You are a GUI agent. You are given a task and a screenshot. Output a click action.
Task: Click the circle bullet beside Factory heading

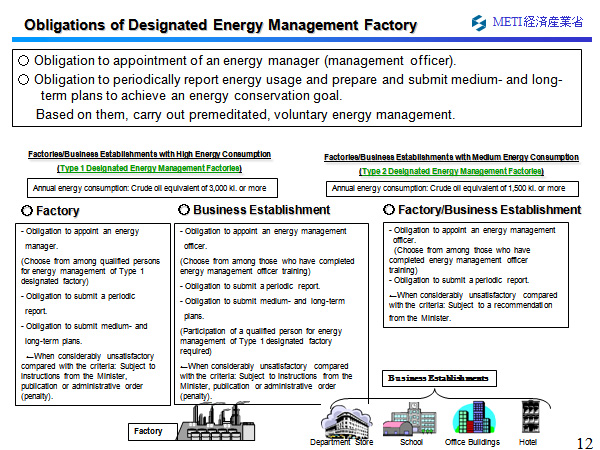27,211
